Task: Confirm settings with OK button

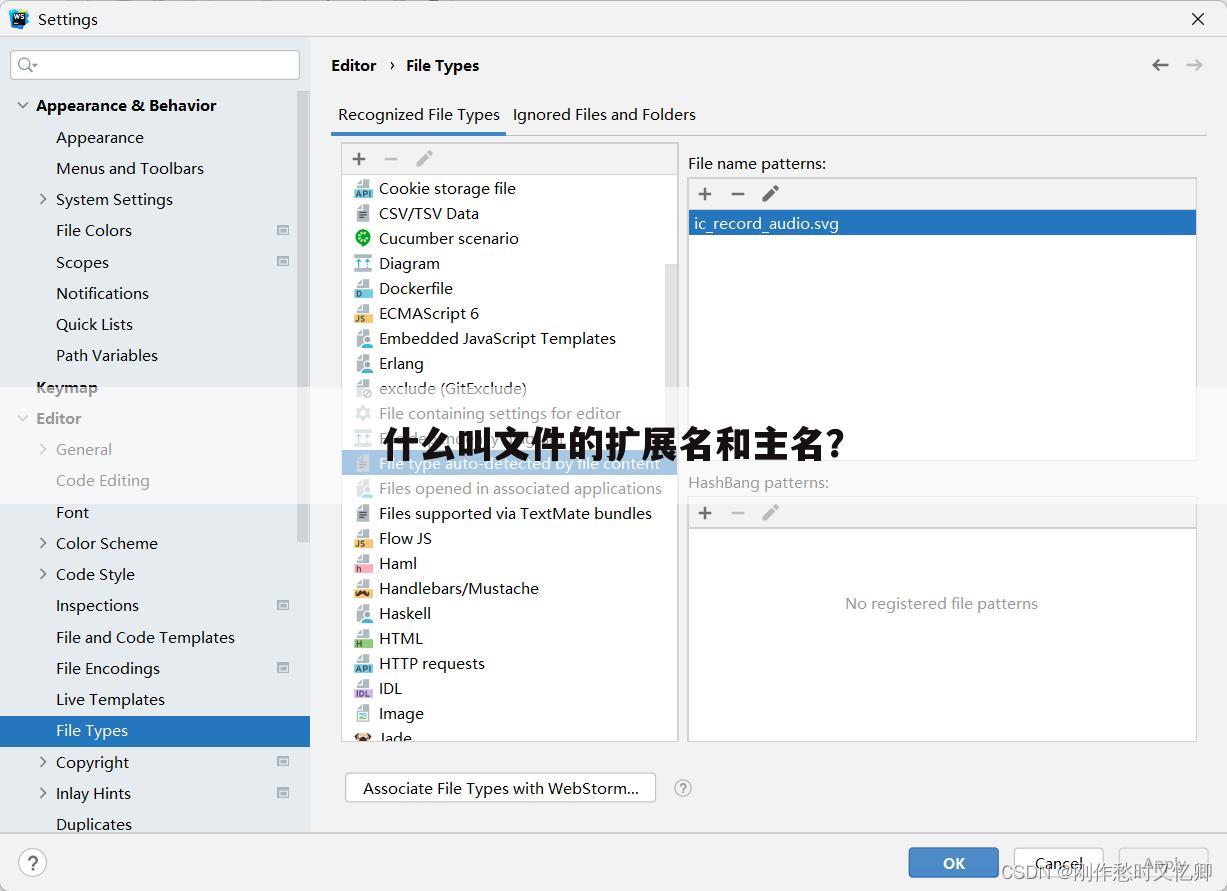Action: tap(954, 863)
